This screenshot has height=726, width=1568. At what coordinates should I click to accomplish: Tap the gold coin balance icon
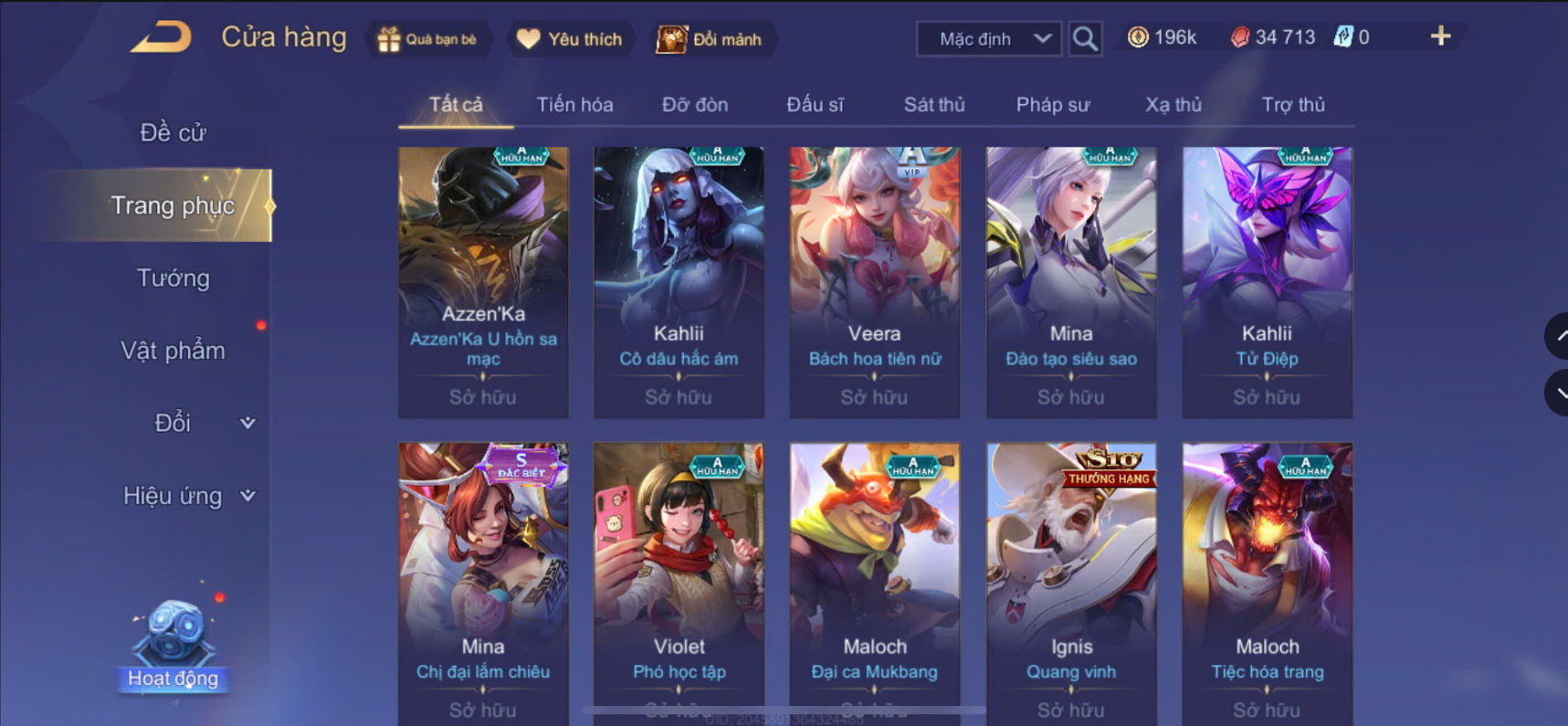tap(1138, 37)
